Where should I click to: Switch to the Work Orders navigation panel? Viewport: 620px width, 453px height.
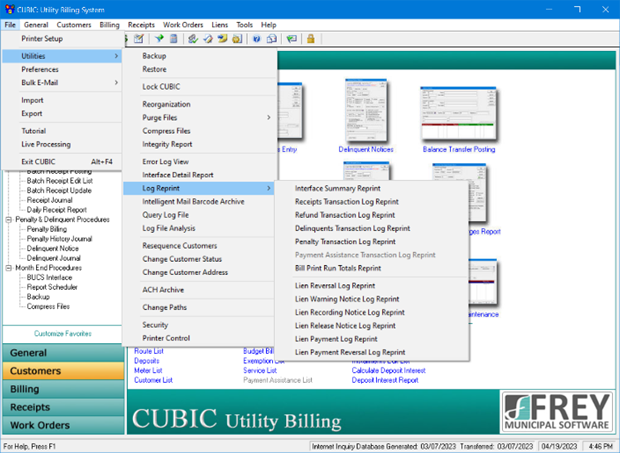pyautogui.click(x=63, y=425)
